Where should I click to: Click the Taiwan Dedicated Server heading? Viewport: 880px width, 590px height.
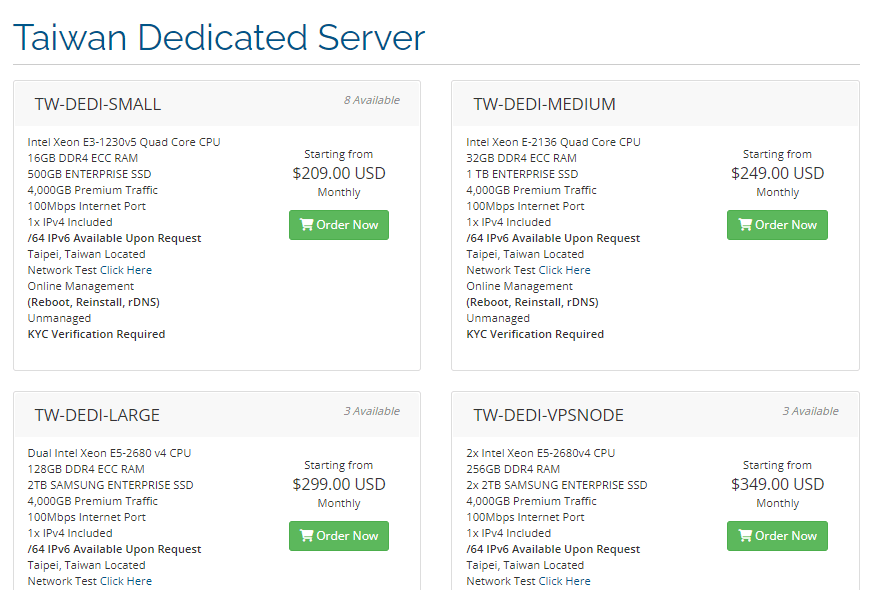point(219,38)
